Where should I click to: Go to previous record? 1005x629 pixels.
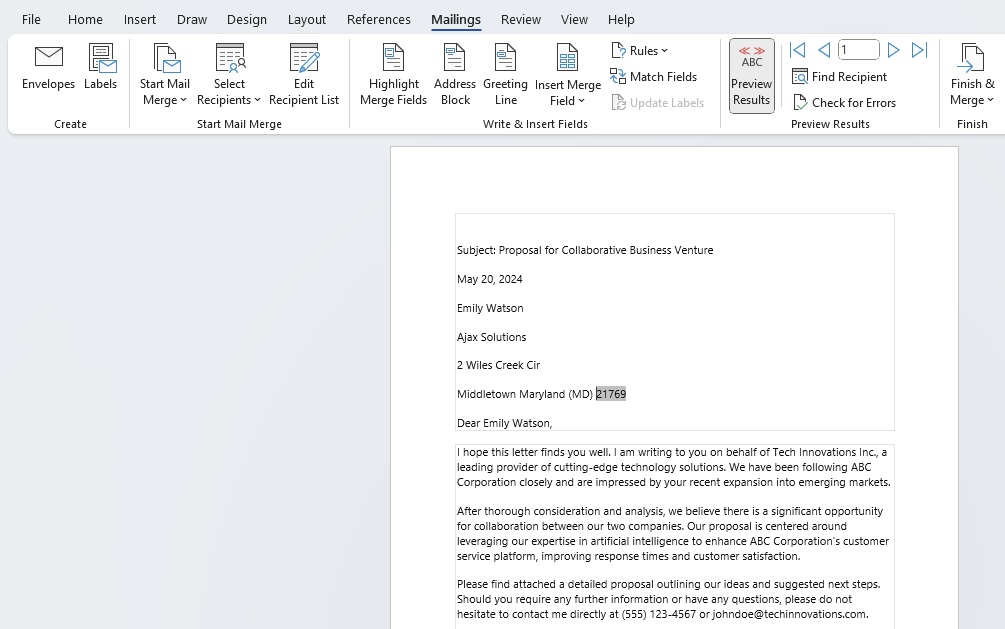[824, 50]
